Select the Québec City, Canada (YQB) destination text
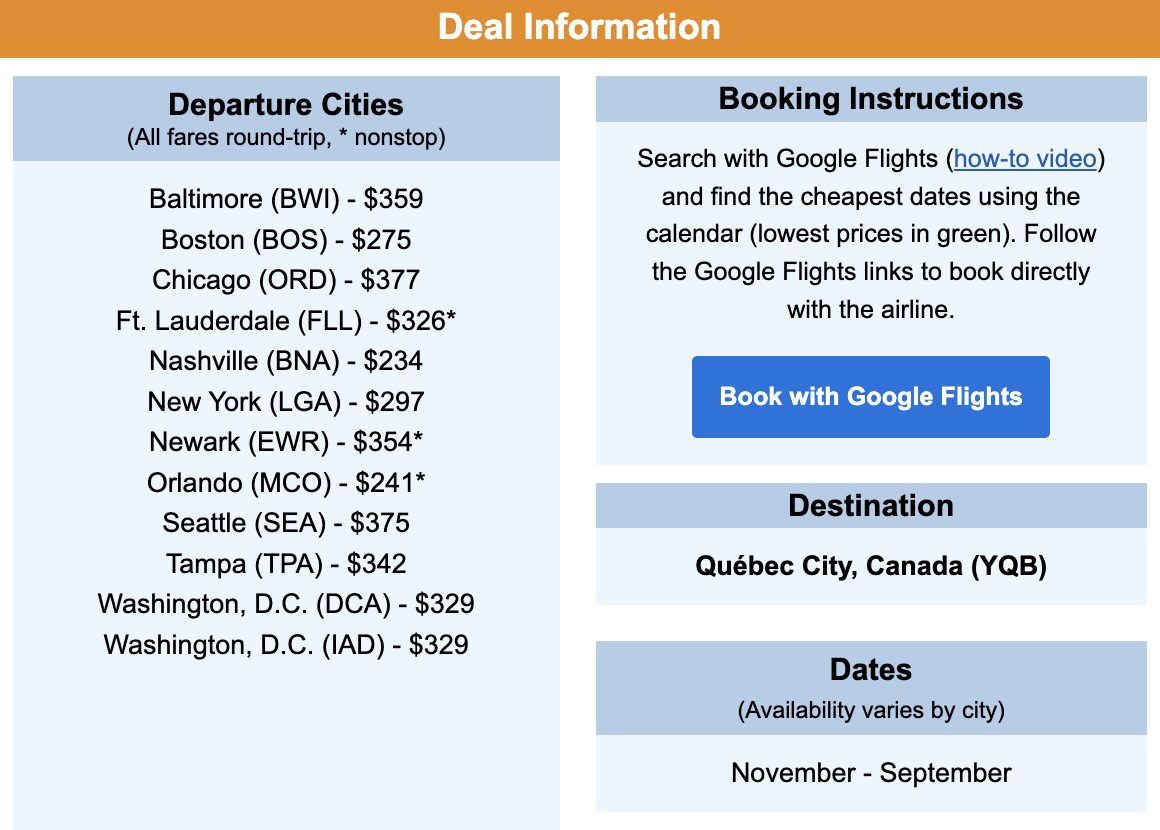Image resolution: width=1160 pixels, height=830 pixels. (871, 566)
